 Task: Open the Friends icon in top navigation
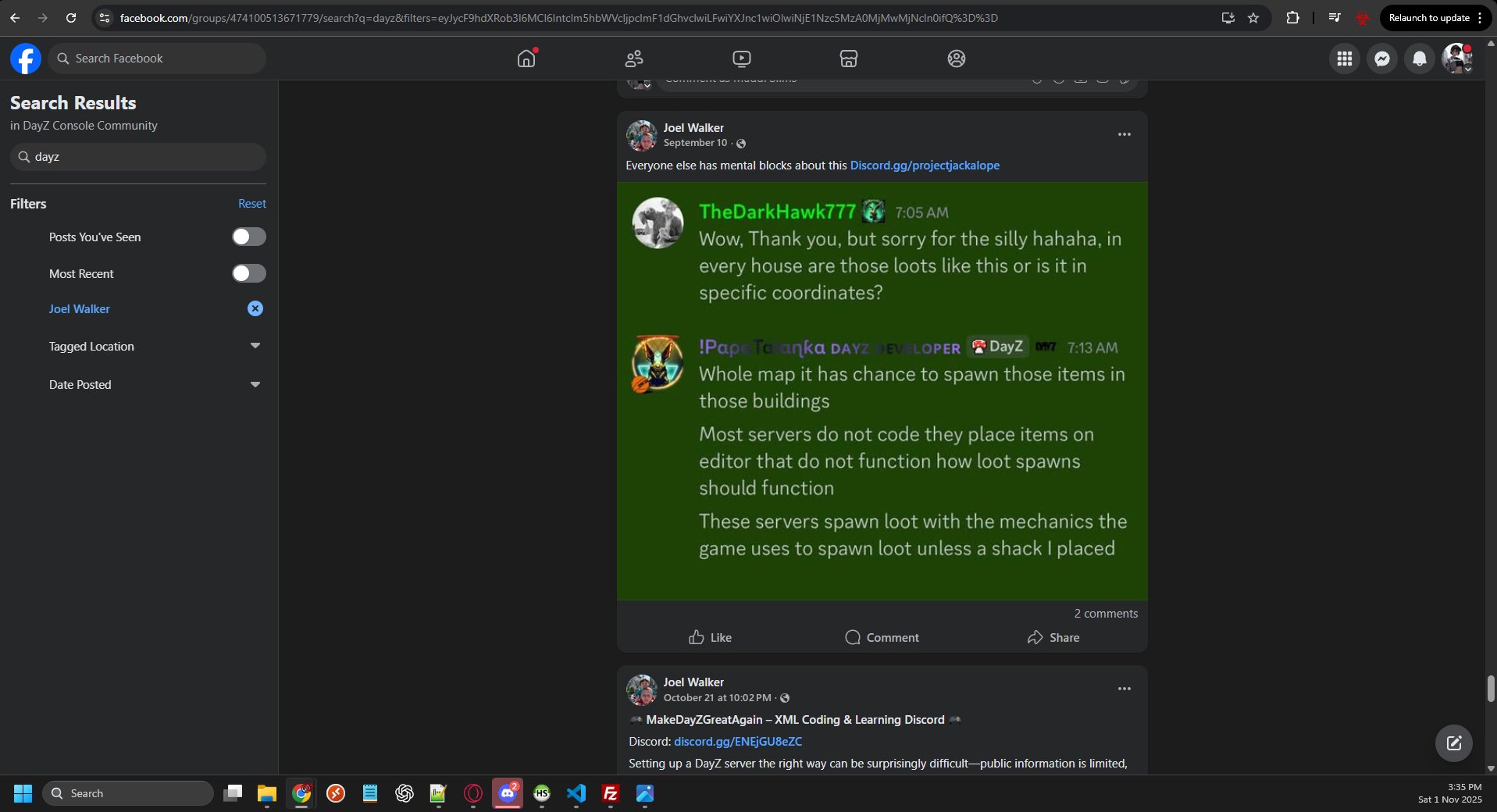634,59
